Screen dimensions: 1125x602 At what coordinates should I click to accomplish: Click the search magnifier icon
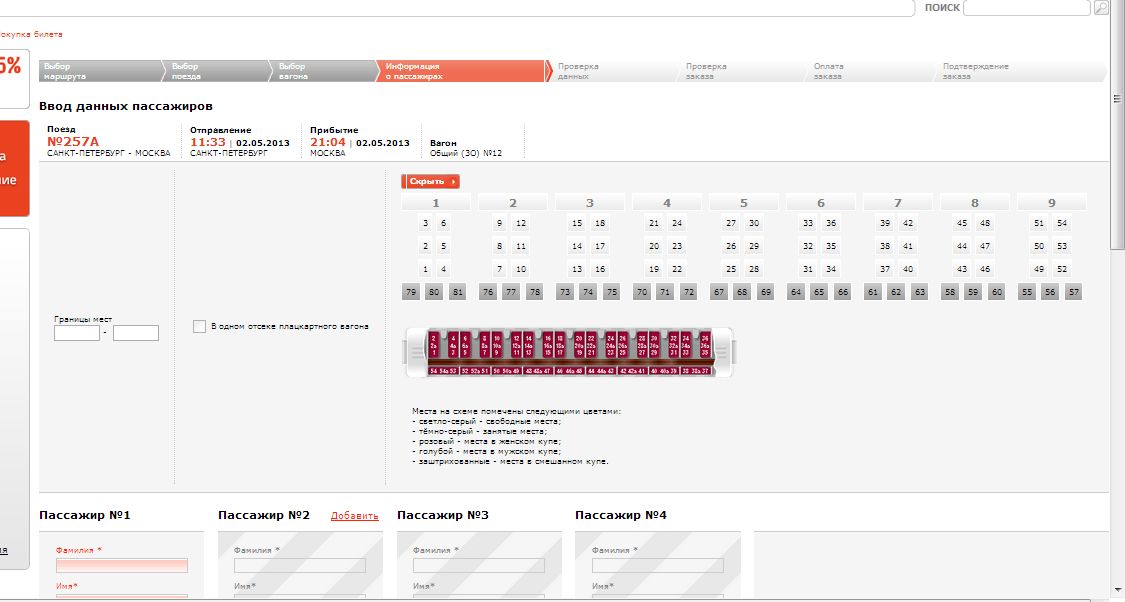(x=1101, y=8)
